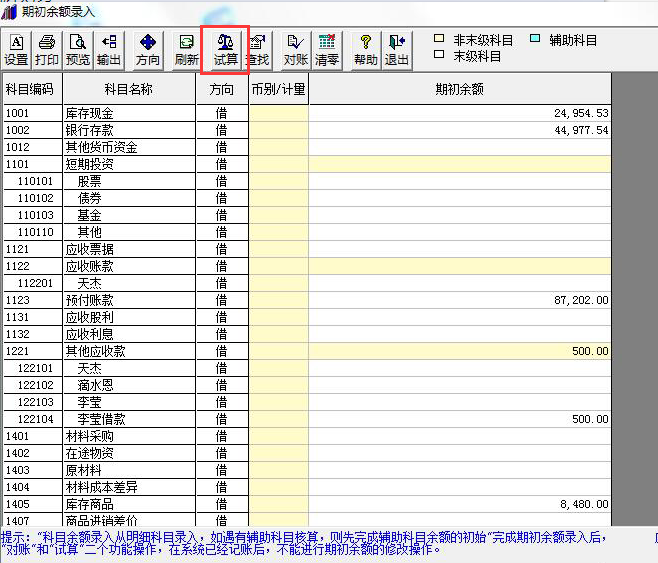Click the 方向 (Direction) toolbar icon
Screen dimensions: 658x563
pos(147,50)
